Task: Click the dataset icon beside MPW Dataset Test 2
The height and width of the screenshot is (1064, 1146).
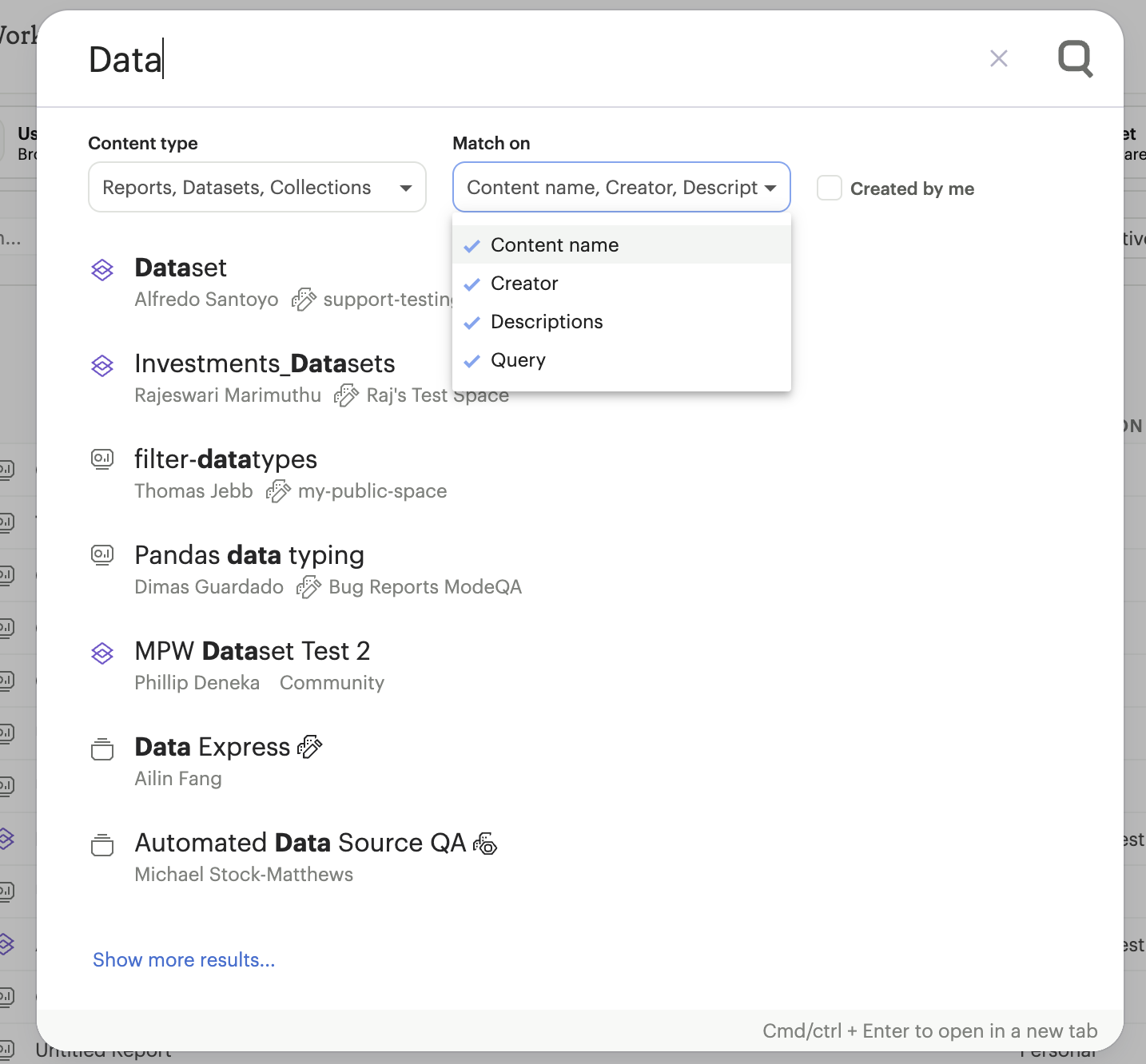Action: pos(102,653)
